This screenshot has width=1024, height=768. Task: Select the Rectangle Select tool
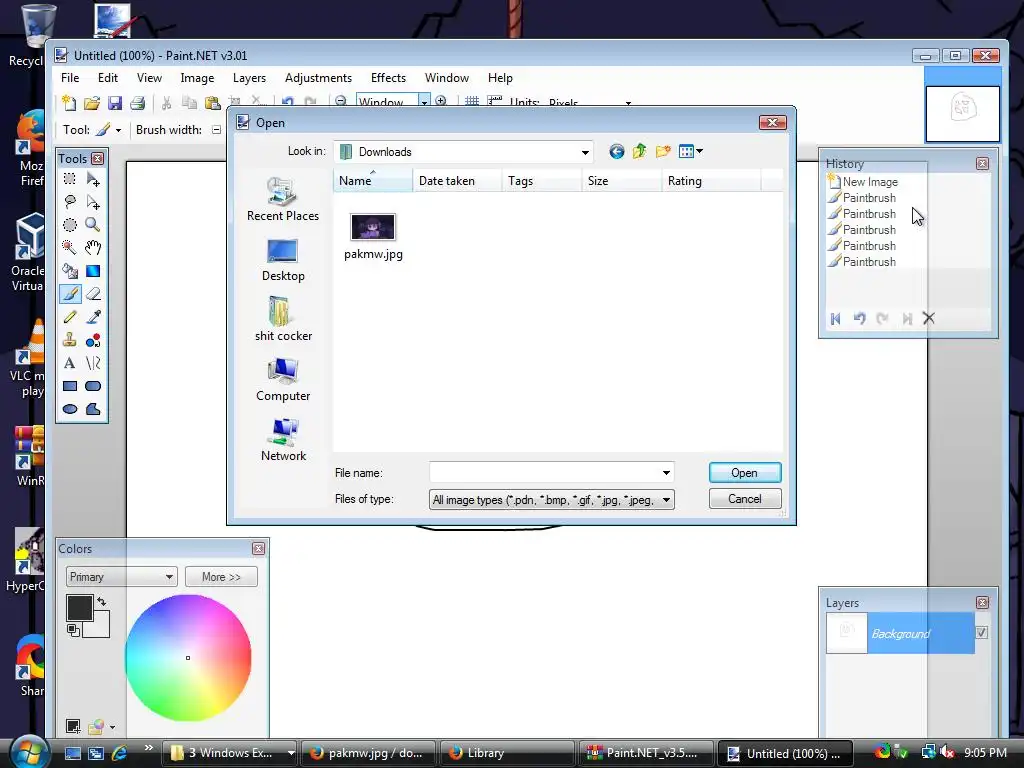click(70, 179)
